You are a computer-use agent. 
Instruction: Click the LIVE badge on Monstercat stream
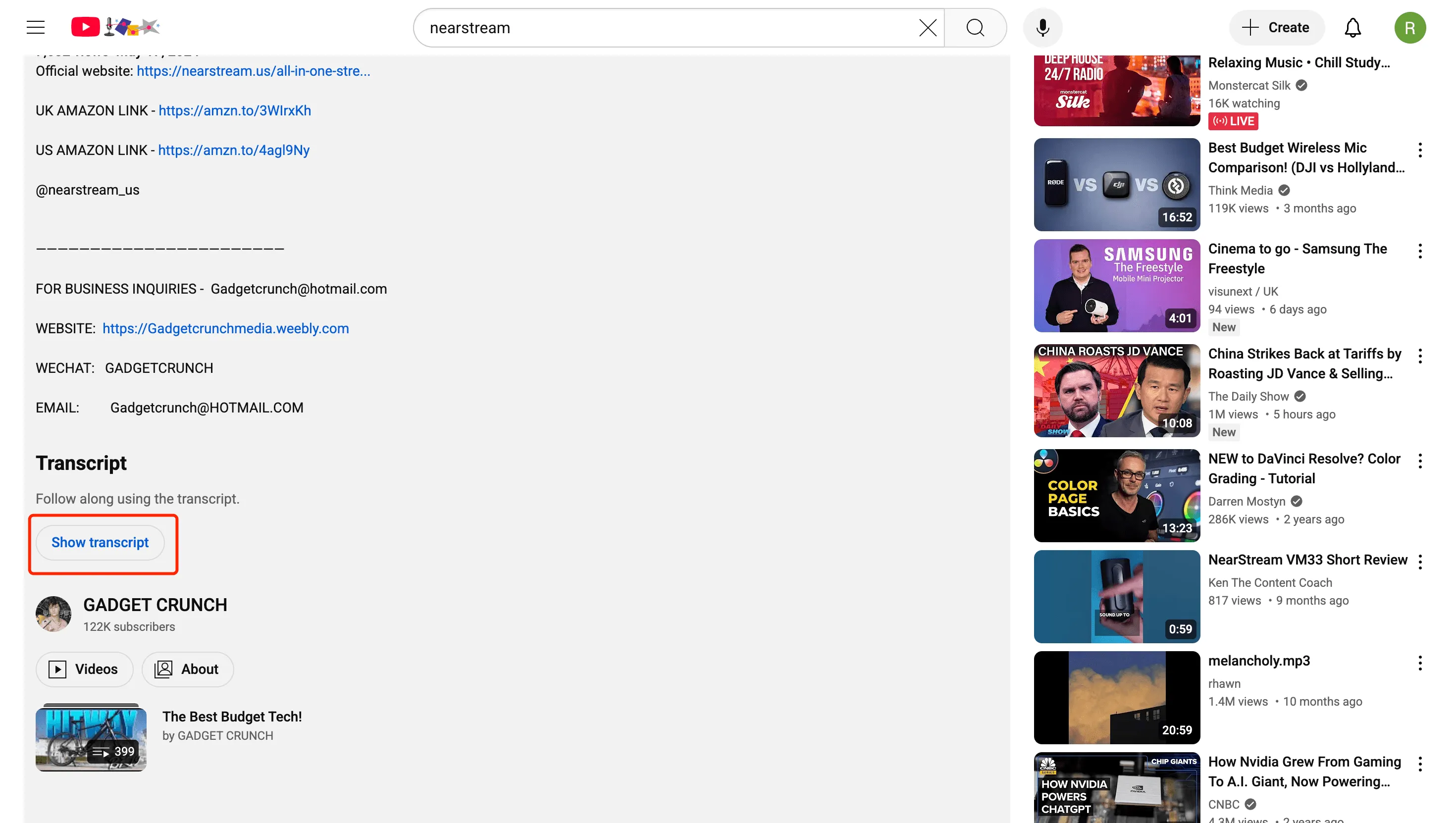1233,121
